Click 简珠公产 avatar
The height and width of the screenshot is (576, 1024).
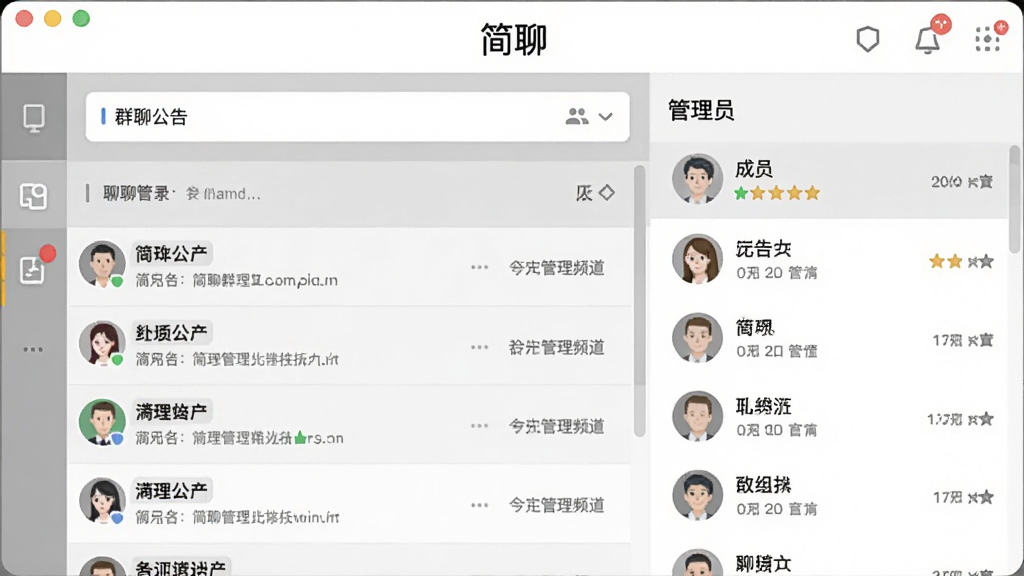pyautogui.click(x=102, y=264)
